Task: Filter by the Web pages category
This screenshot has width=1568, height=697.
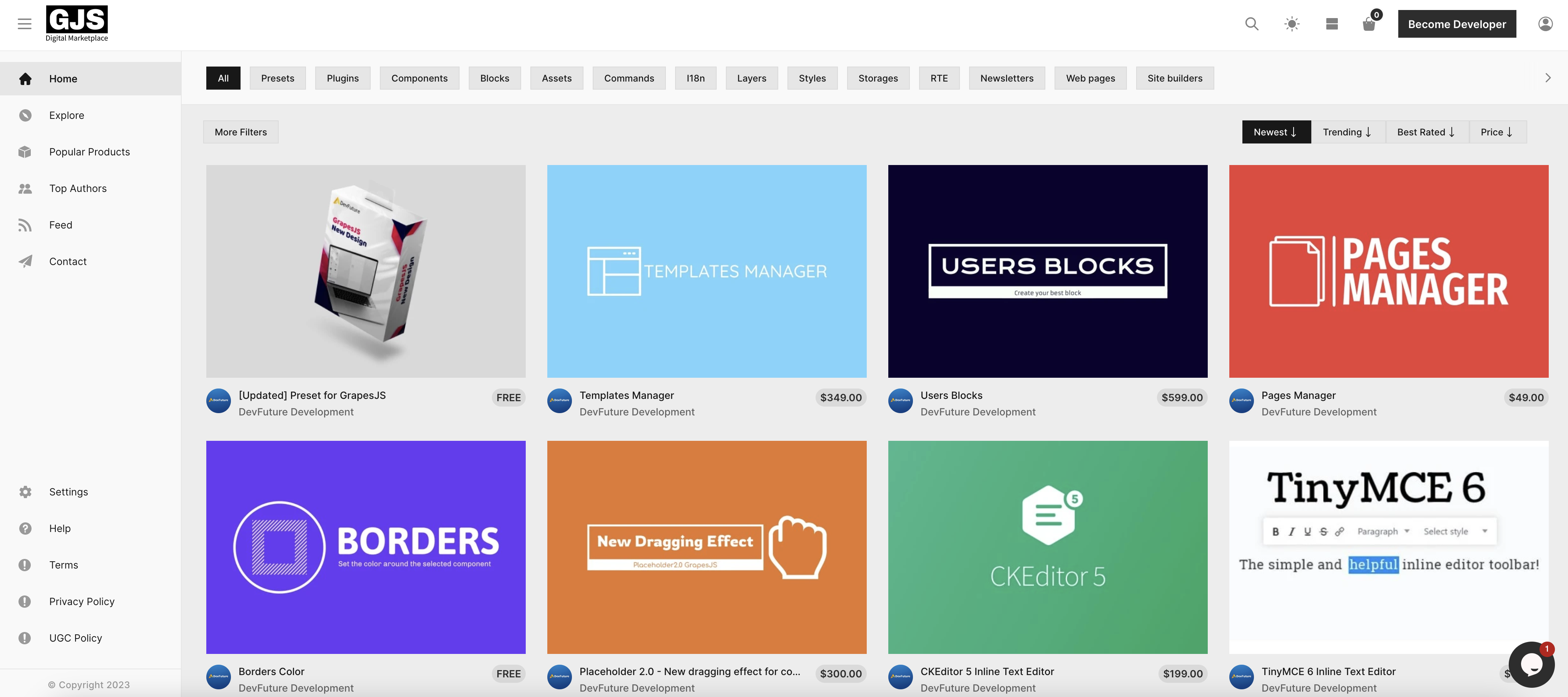Action: [1090, 78]
